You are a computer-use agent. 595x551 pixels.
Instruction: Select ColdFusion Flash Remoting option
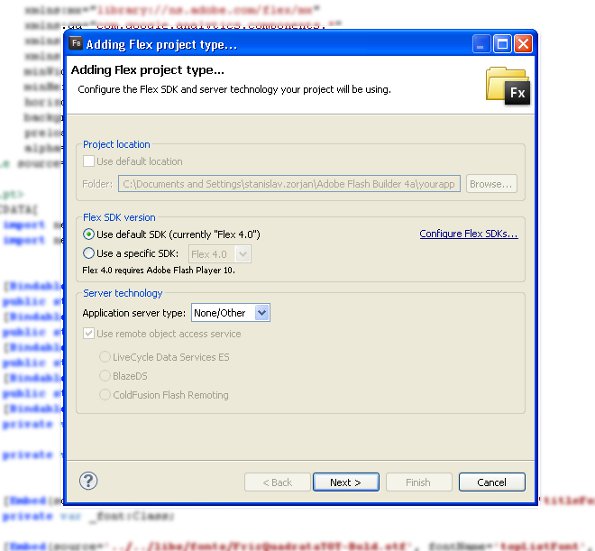[105, 395]
